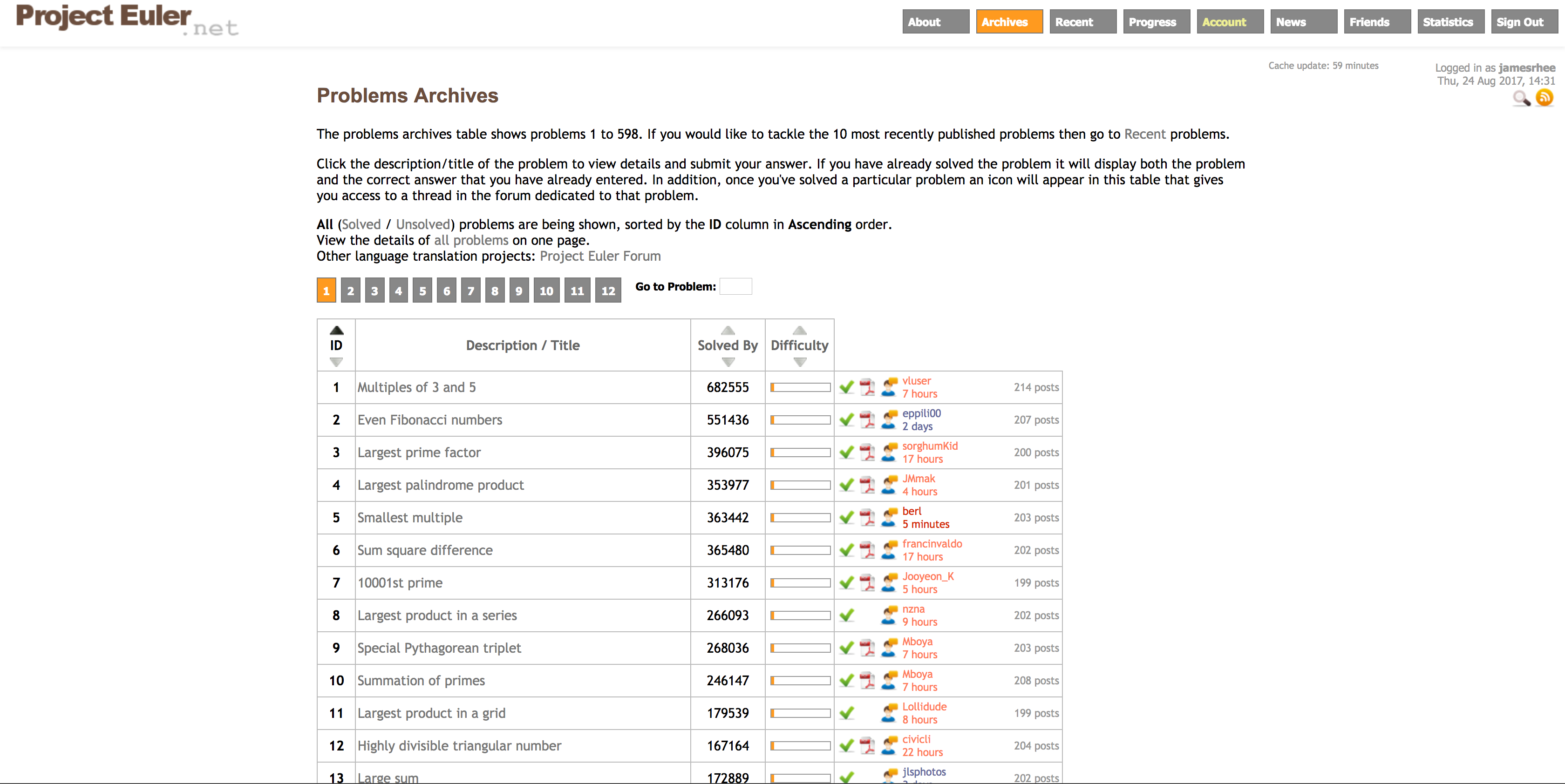Open the PDF overview for problem 2
This screenshot has width=1565, height=784.
(868, 419)
